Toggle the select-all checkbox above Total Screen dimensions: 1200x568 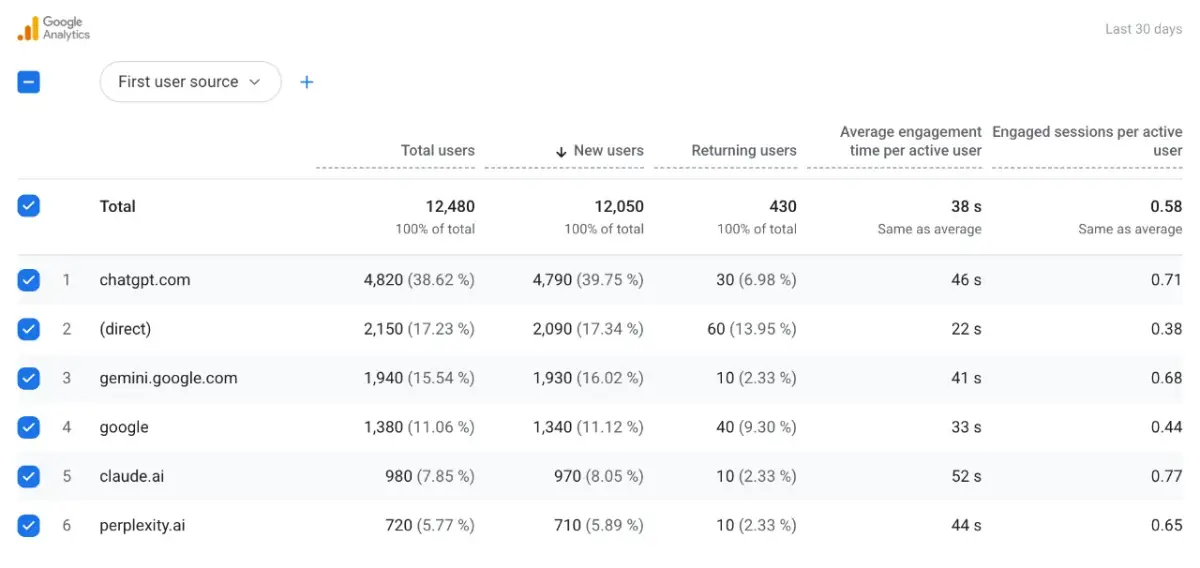29,82
